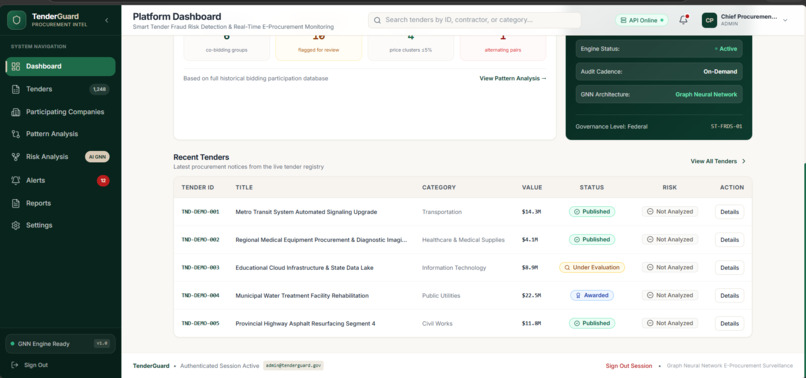Click tender ID TND-DEMO-002
The image size is (806, 378).
coord(200,240)
